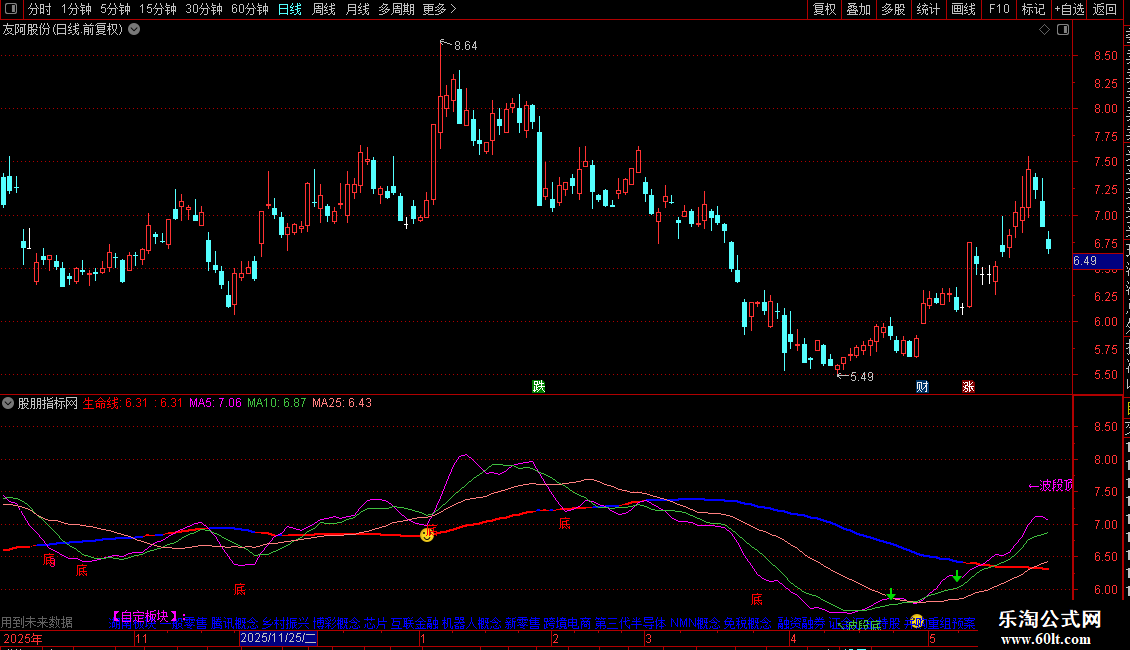
Task: Open the 多周期 multi-period view
Action: coord(396,9)
